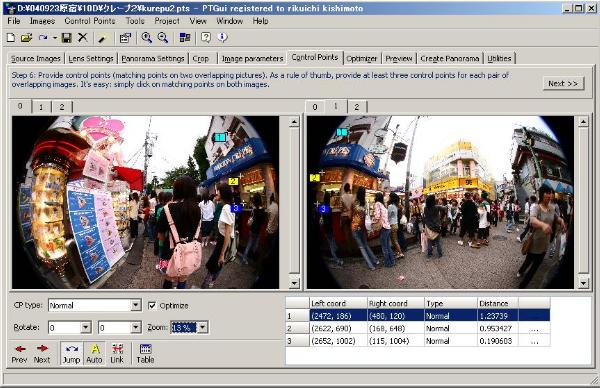Viewport: 600px width, 388px height.
Task: Switch to Lens Settings tab
Action: [91, 59]
